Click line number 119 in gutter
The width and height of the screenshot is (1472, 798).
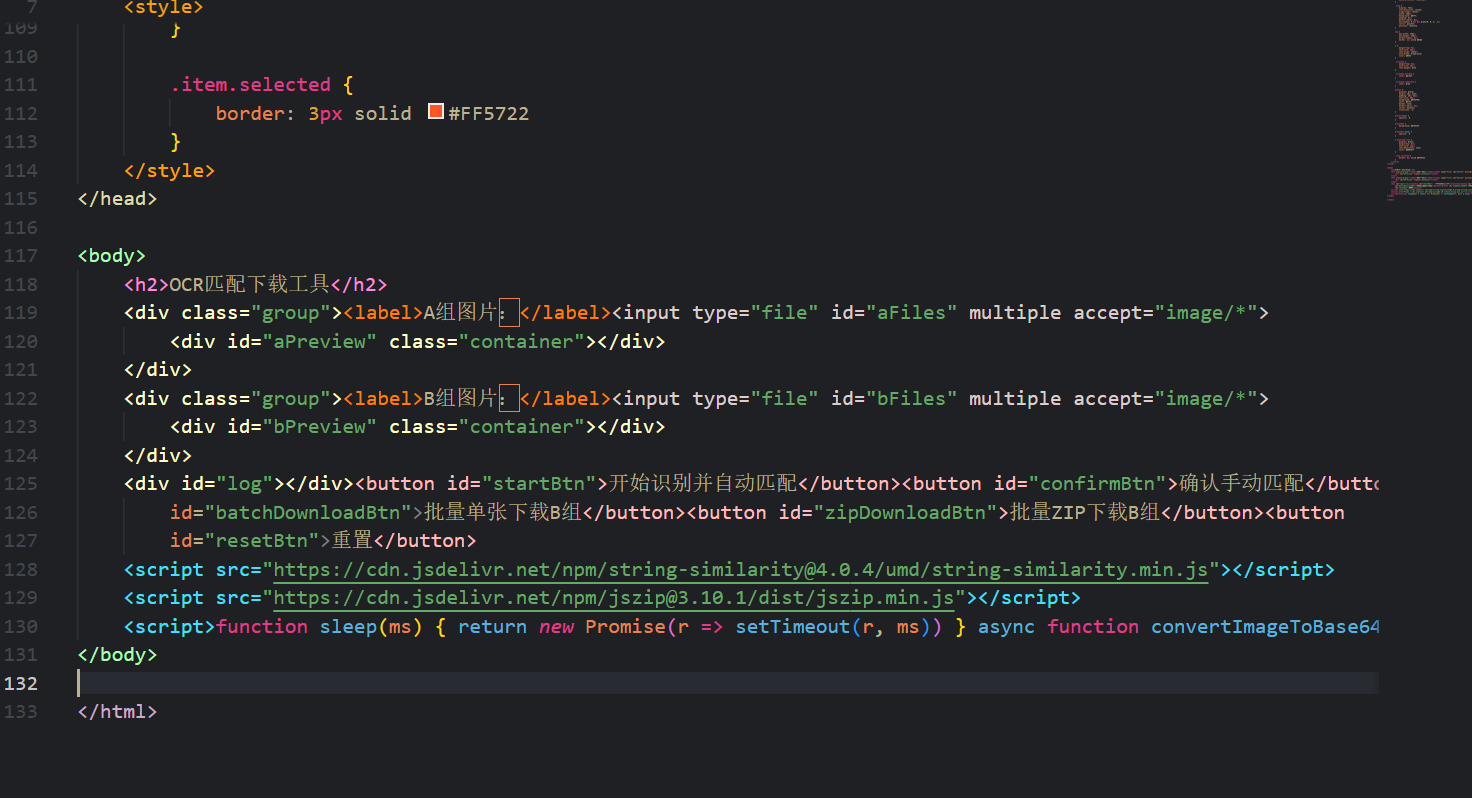tap(20, 313)
